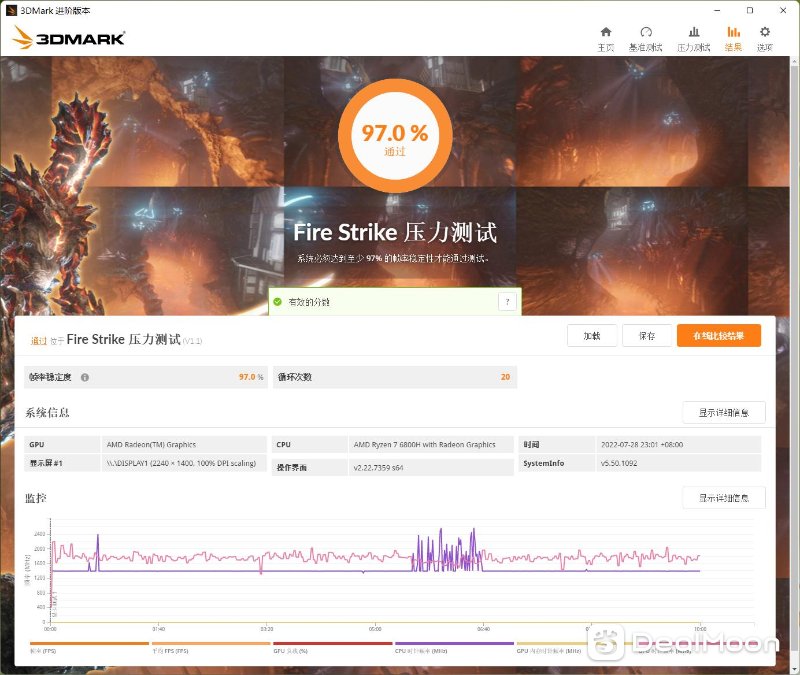Screen dimensions: 800x675
Task: Click the Fire Strike 压力测试 hero title
Action: pyautogui.click(x=395, y=233)
